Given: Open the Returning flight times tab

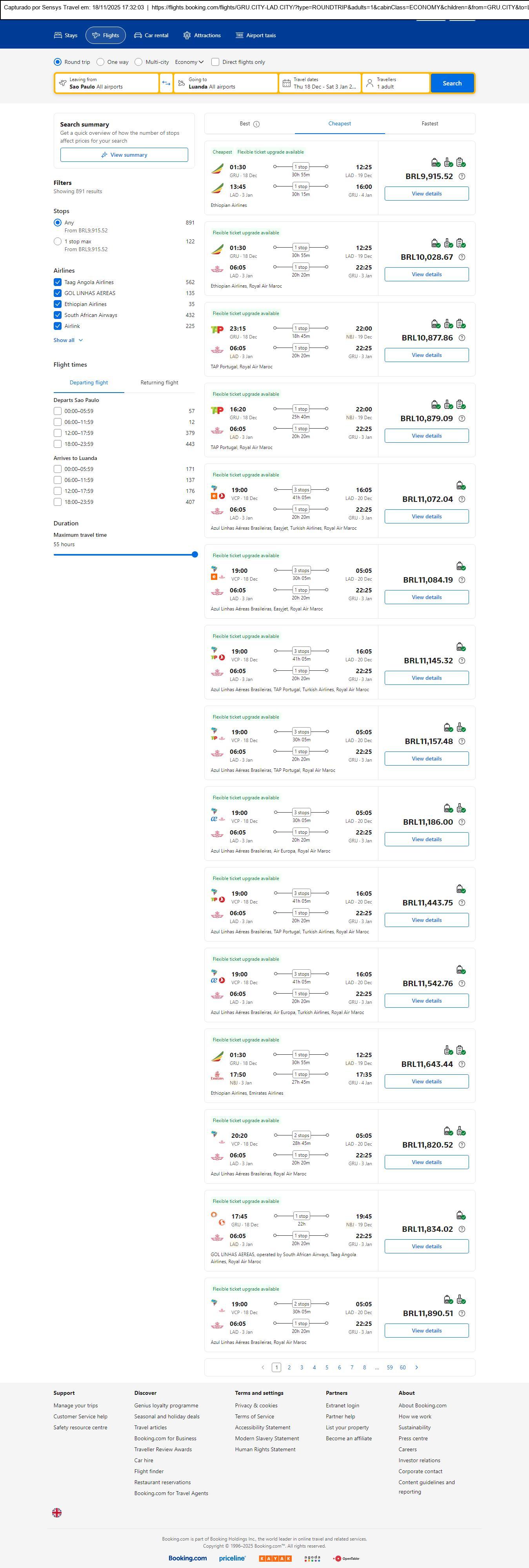Looking at the screenshot, I should 159,383.
